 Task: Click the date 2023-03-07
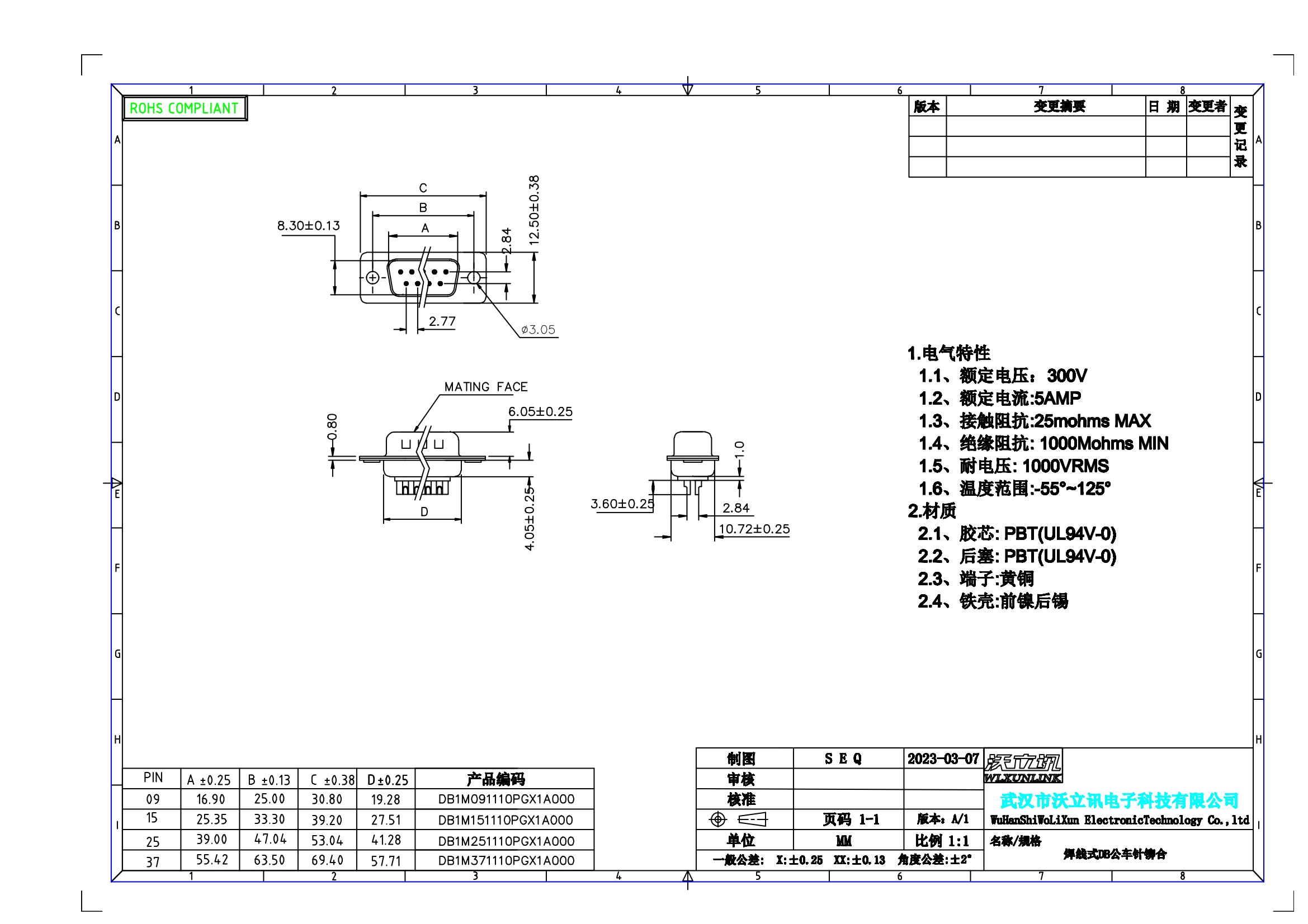pyautogui.click(x=943, y=759)
